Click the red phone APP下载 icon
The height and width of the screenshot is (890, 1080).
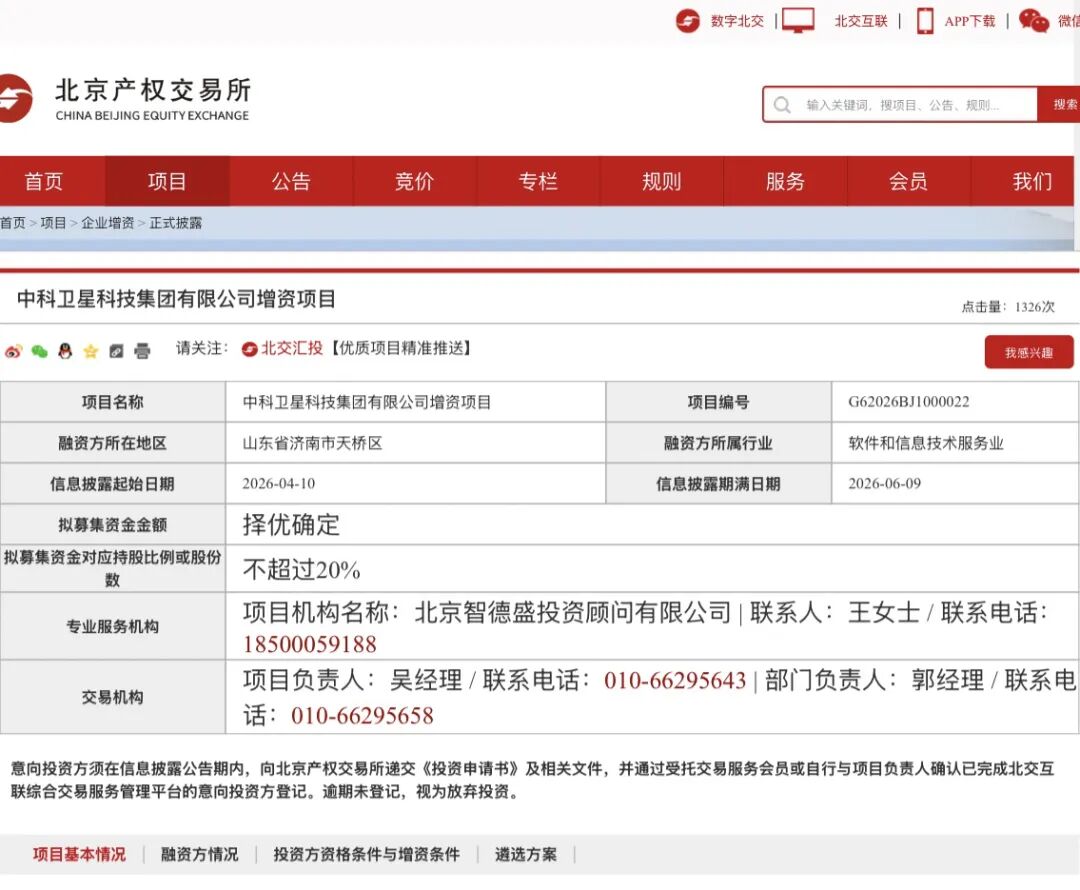point(925,21)
